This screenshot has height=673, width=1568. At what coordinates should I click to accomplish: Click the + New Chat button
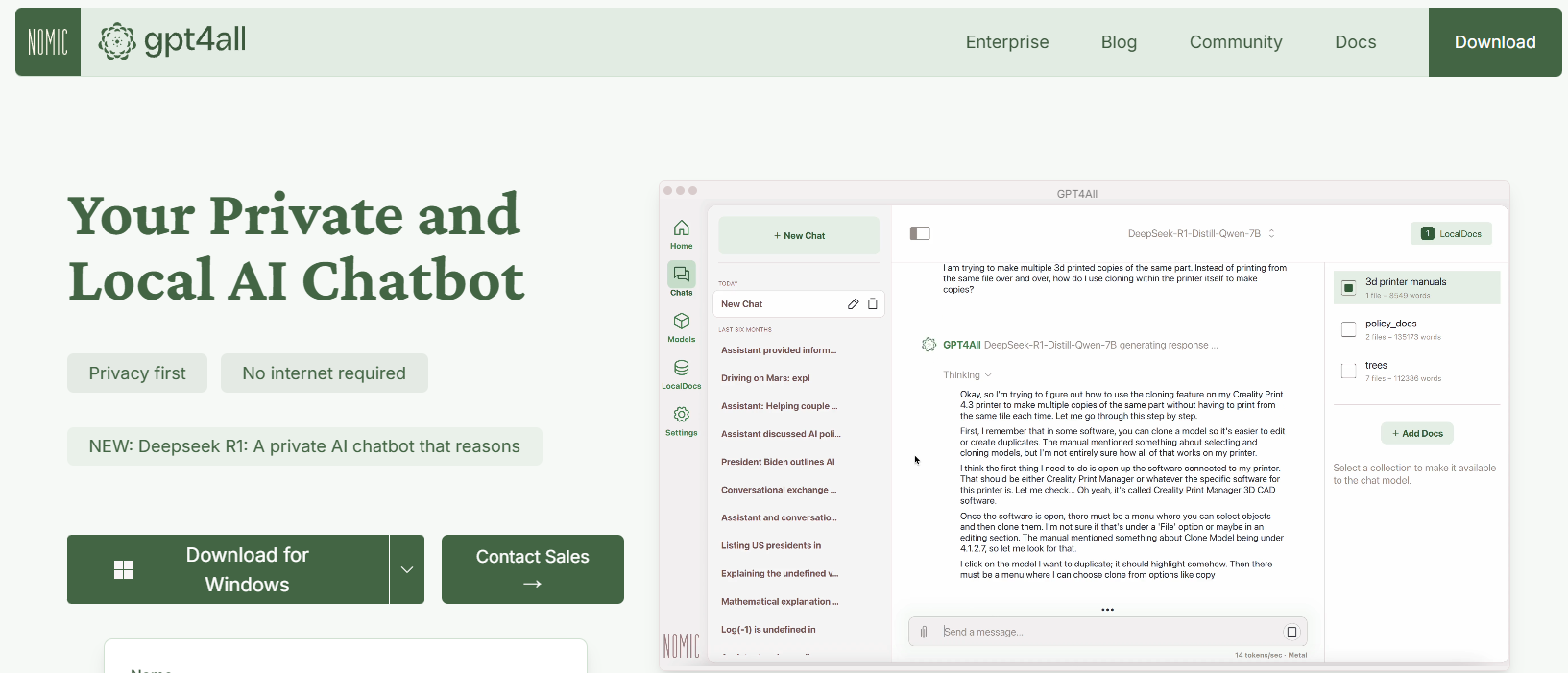point(799,235)
